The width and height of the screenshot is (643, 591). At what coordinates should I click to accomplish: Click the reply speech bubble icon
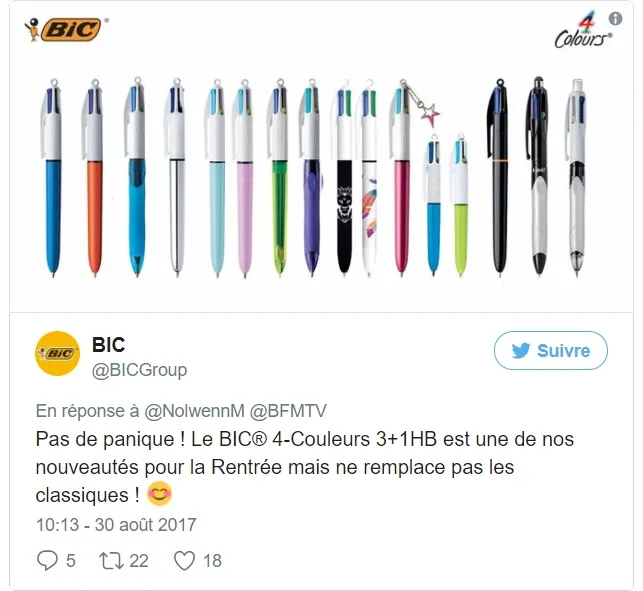pos(48,560)
